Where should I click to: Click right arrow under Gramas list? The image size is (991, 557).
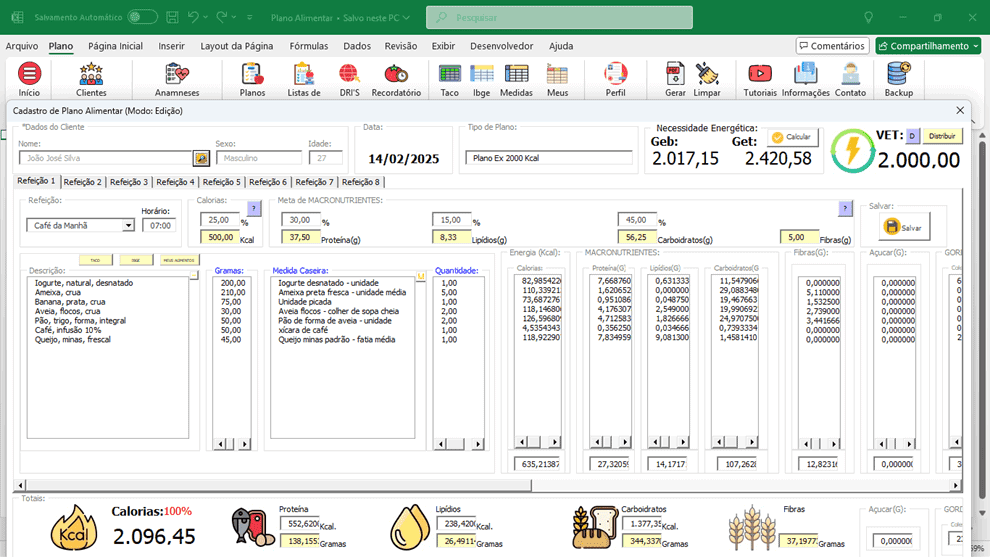244,444
